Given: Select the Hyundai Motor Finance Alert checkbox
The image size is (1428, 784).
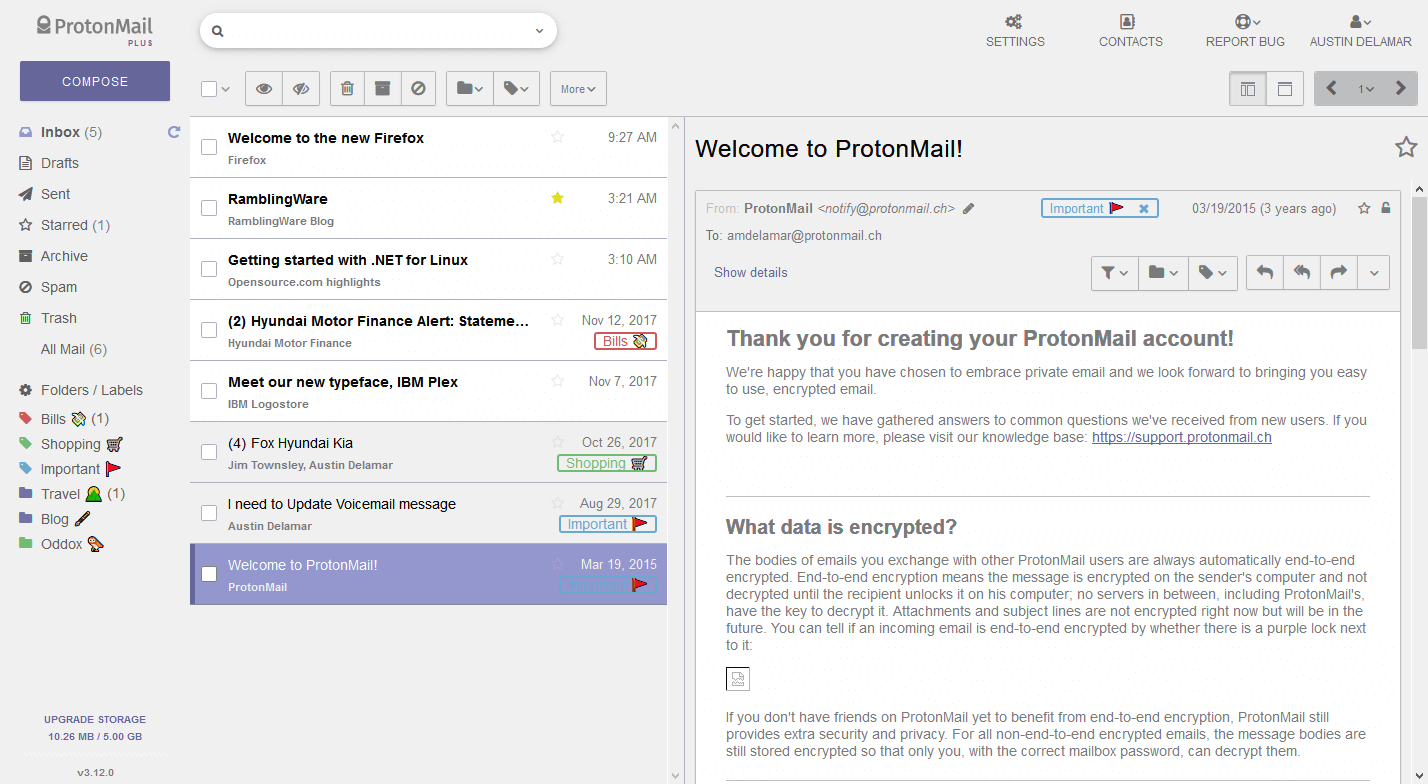Looking at the screenshot, I should (x=209, y=330).
